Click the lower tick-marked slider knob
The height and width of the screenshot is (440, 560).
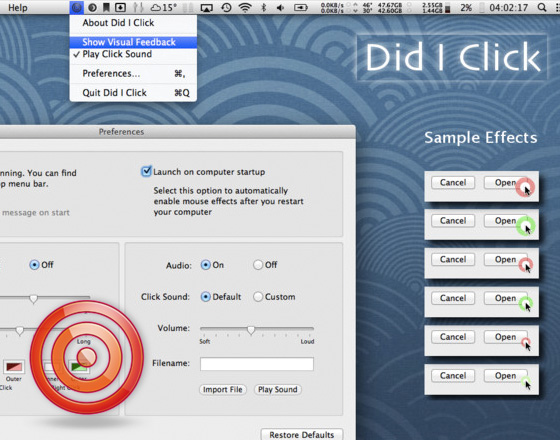pyautogui.click(x=20, y=331)
